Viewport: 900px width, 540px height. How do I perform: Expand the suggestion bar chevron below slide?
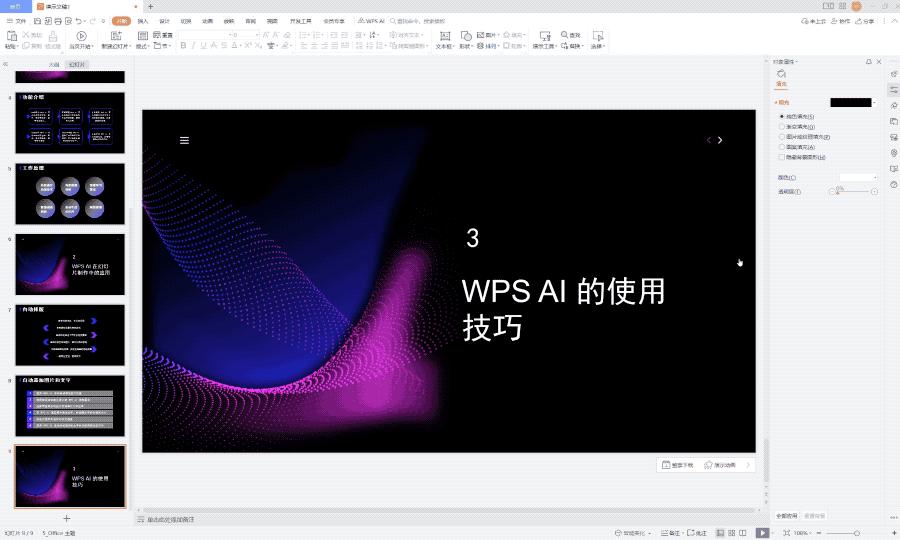(748, 465)
